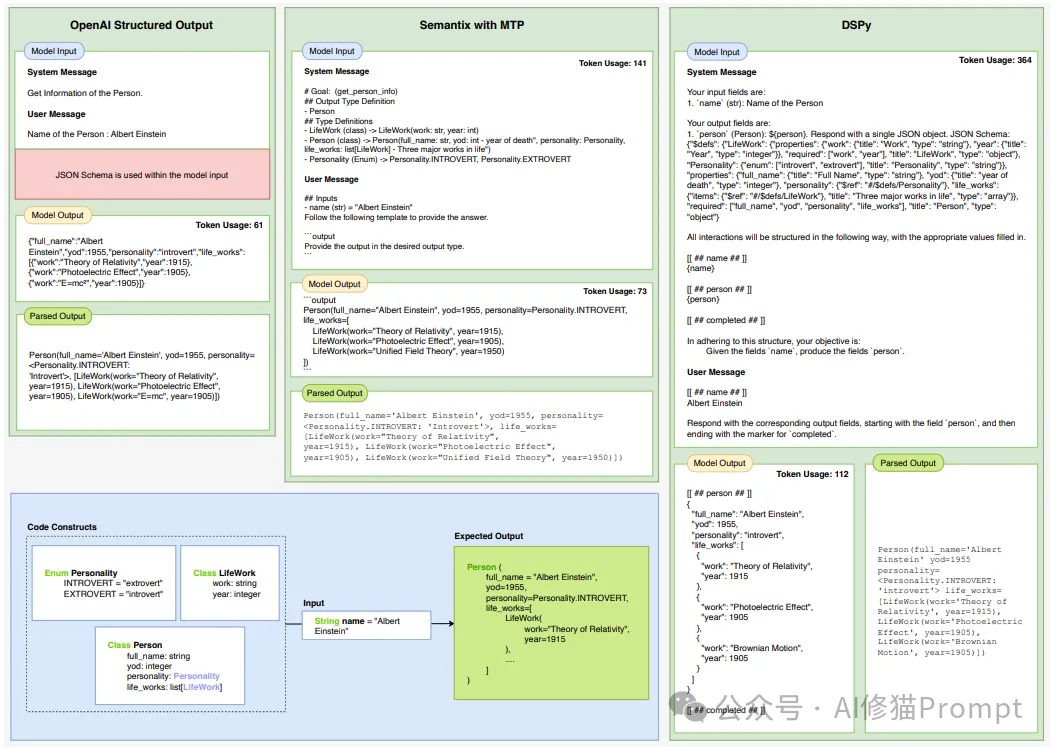Select "## Type Definitions" line
1056x750 pixels.
(338, 122)
